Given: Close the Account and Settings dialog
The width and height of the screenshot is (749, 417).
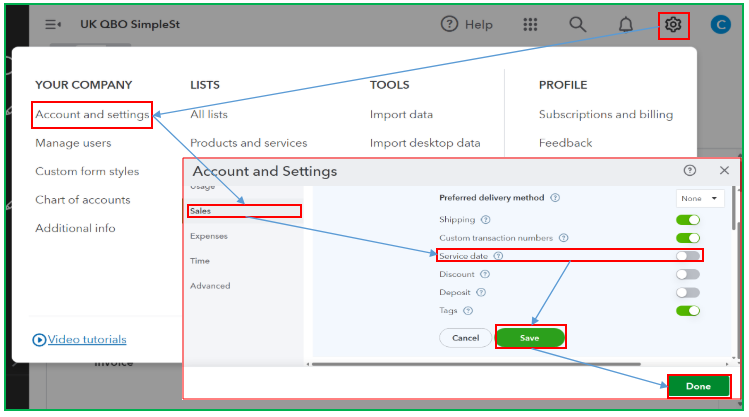Looking at the screenshot, I should 724,171.
